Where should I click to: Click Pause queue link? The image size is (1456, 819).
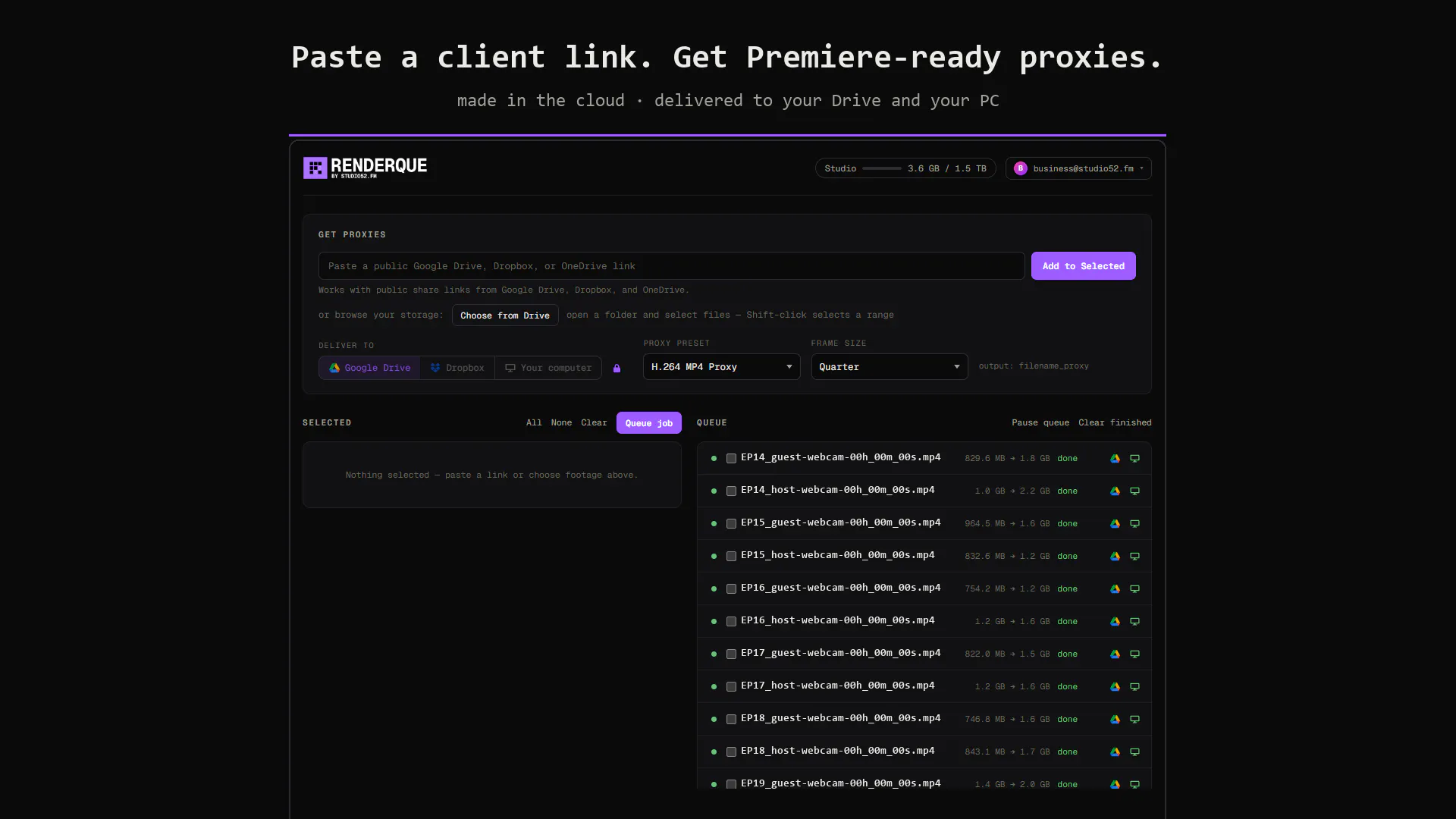click(1040, 422)
